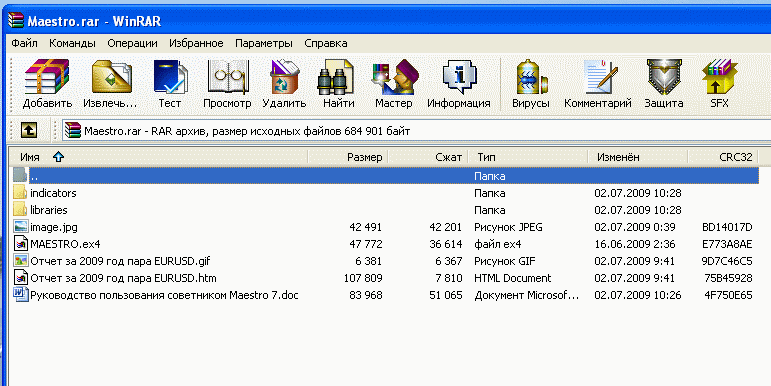Viewport: 771px width, 386px height.
Task: Click the SFX toolbar icon
Action: (x=719, y=77)
